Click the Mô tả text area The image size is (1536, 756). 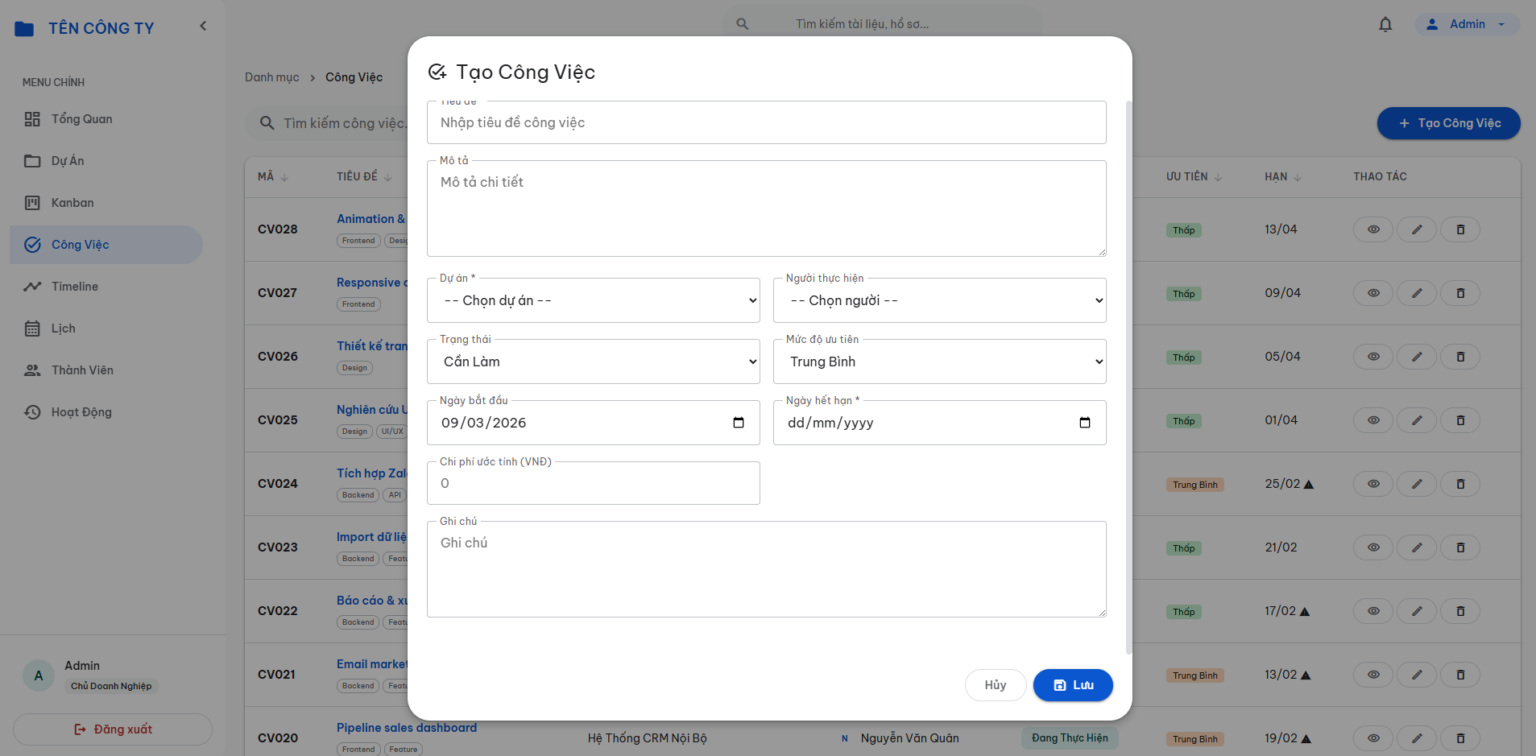point(767,208)
